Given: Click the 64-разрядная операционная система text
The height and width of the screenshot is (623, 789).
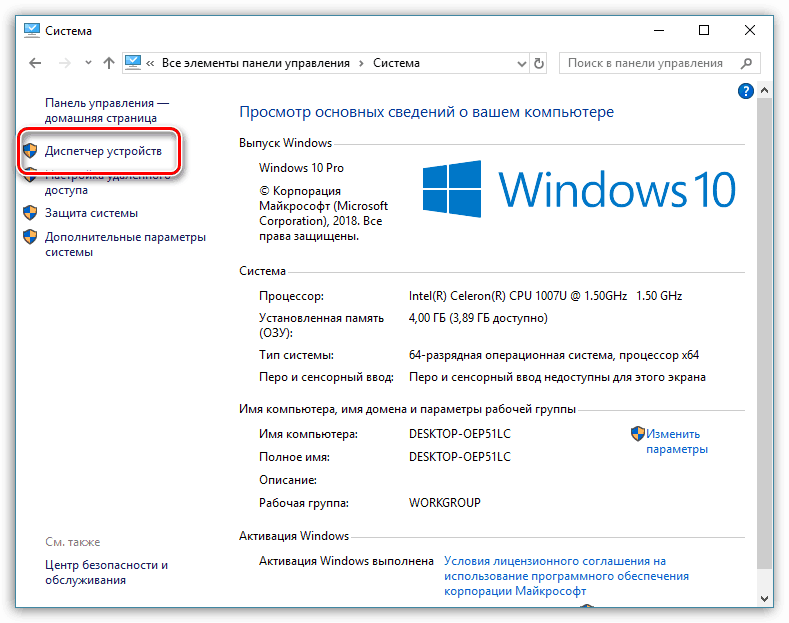Looking at the screenshot, I should point(554,355).
